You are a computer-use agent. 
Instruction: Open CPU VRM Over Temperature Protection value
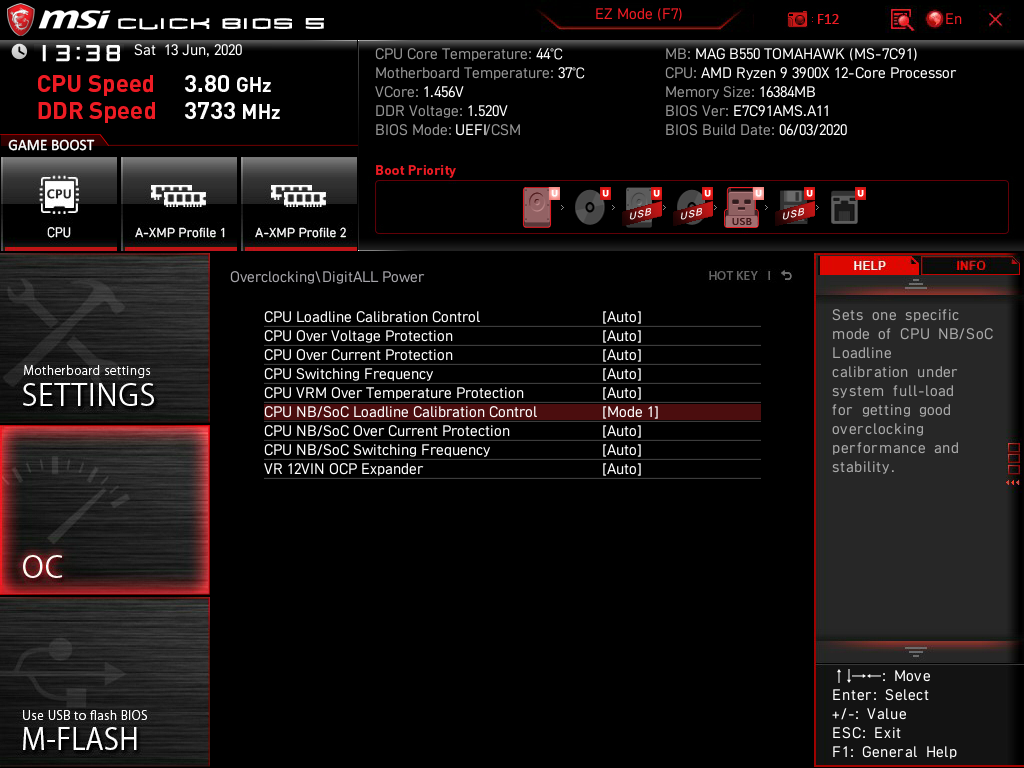(x=622, y=392)
